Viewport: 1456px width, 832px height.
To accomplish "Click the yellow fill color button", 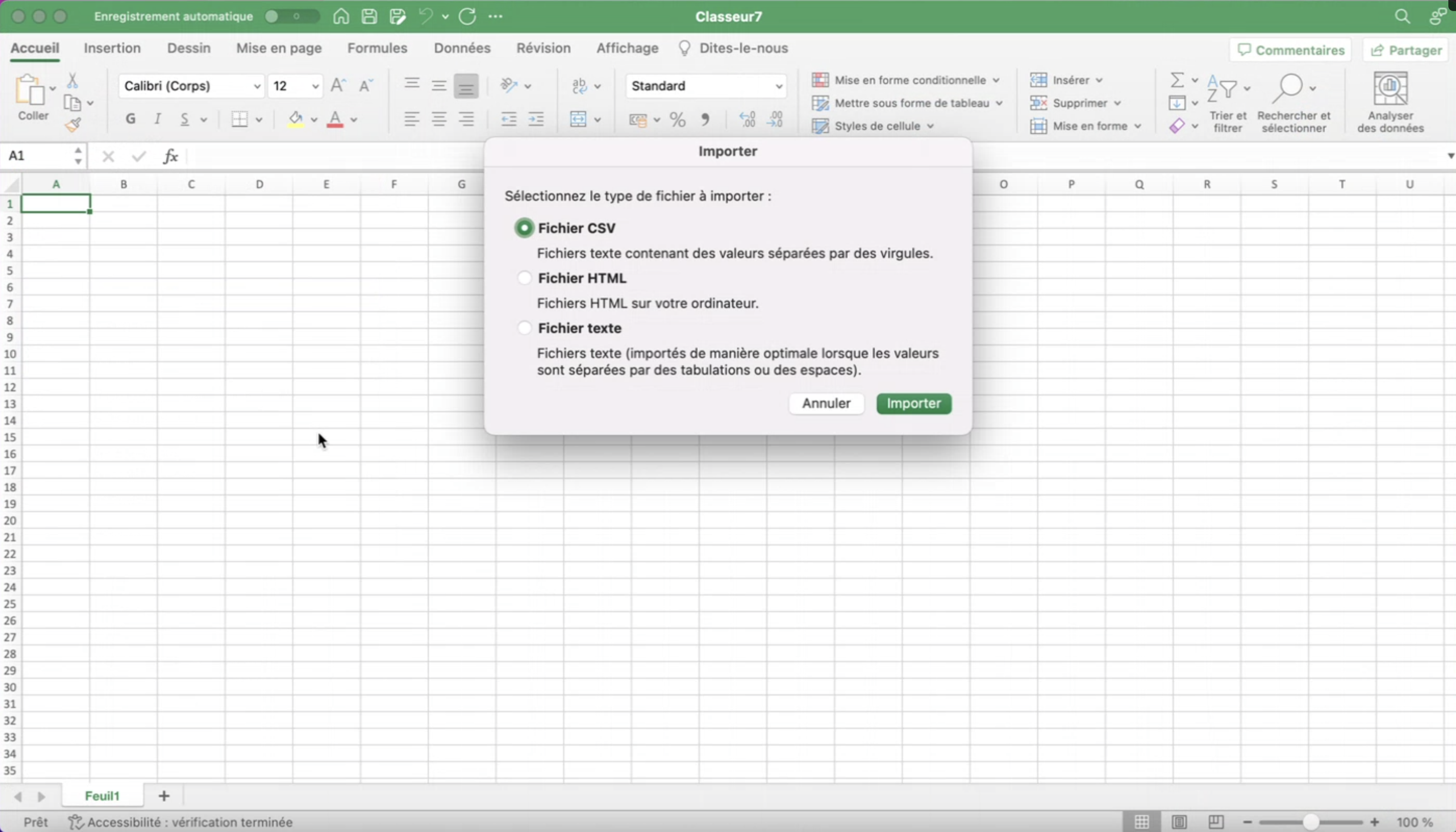I will click(295, 119).
